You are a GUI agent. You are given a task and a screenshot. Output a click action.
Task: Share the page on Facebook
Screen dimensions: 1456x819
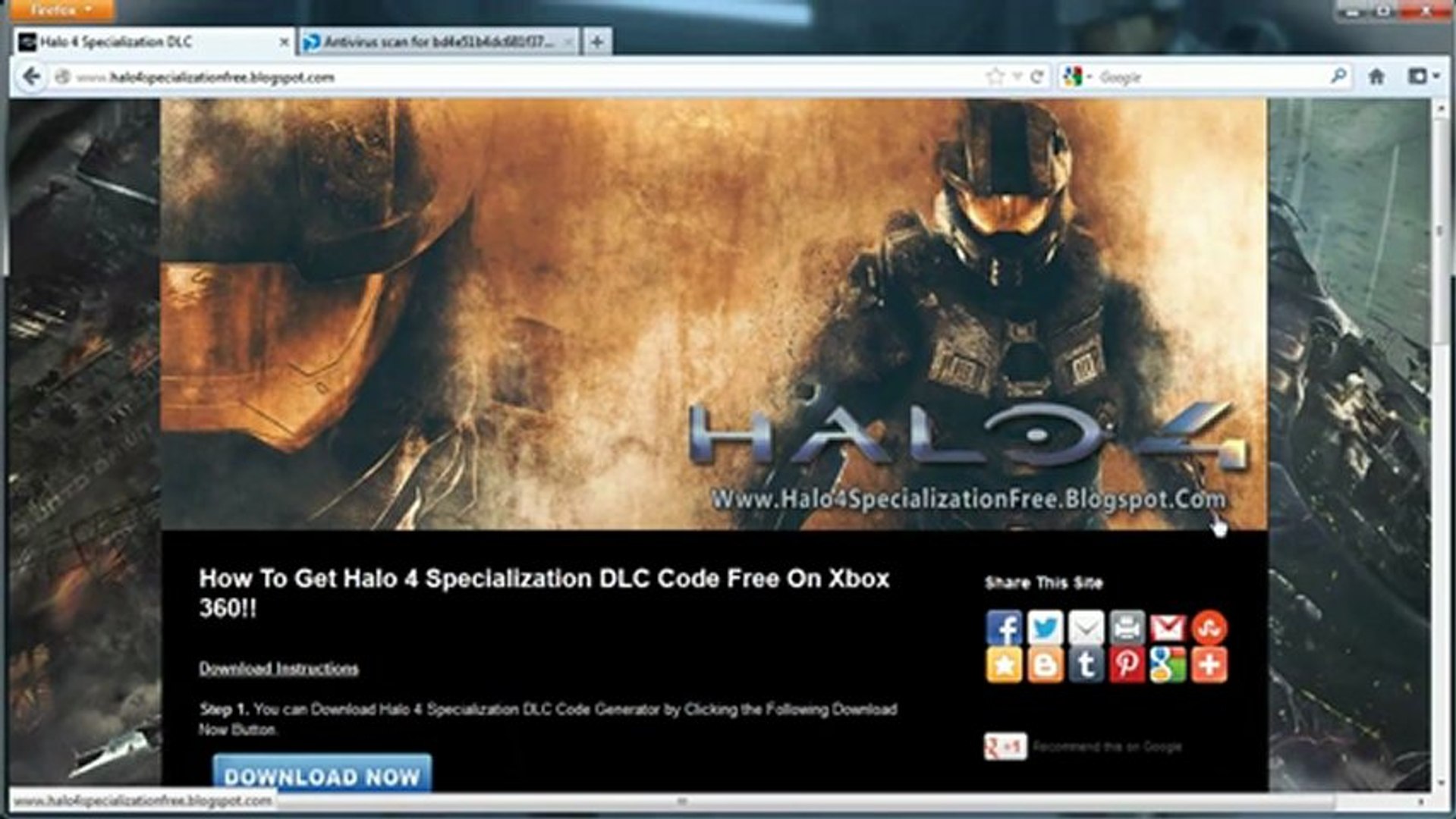[x=1004, y=628]
